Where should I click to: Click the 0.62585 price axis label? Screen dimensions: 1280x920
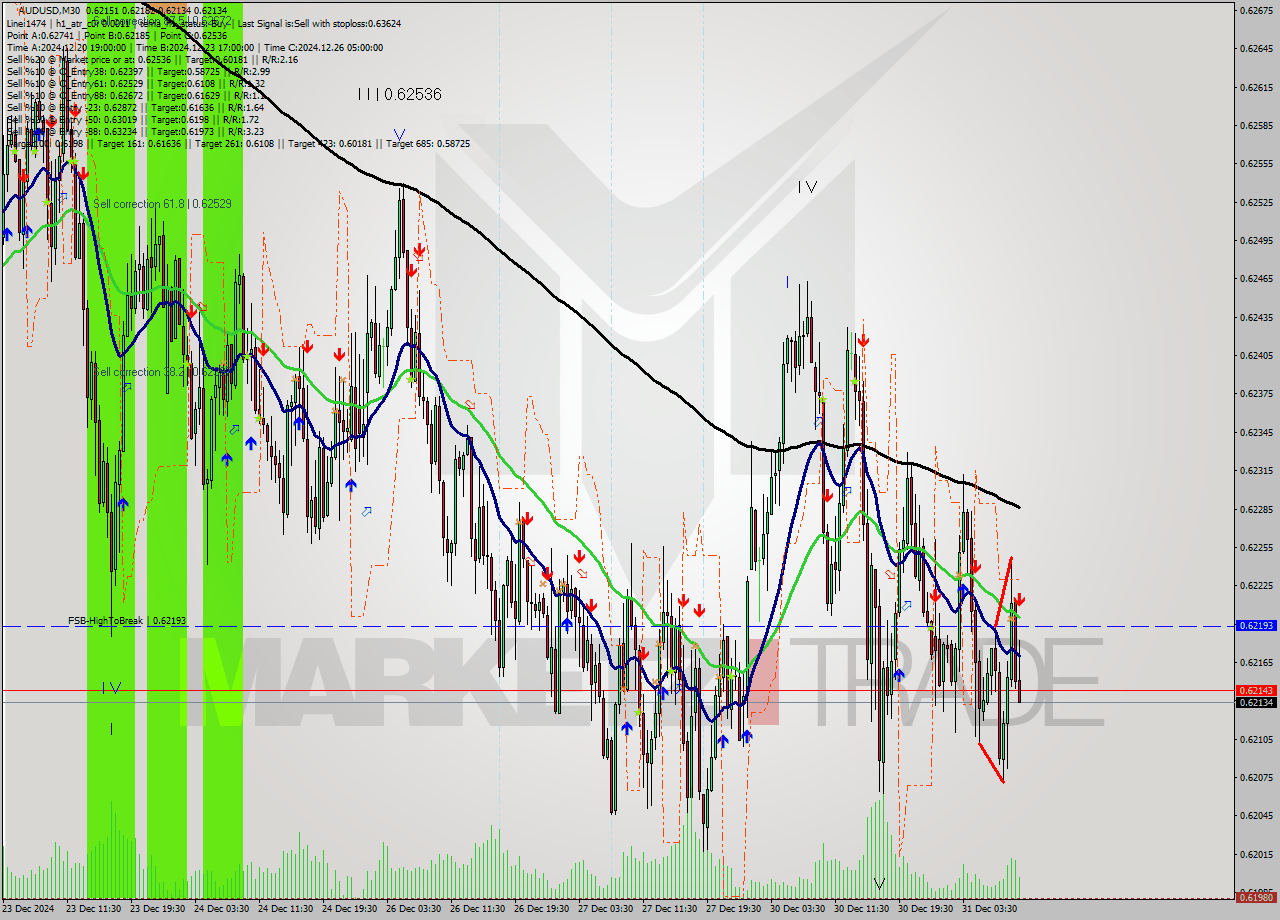pyautogui.click(x=1255, y=125)
